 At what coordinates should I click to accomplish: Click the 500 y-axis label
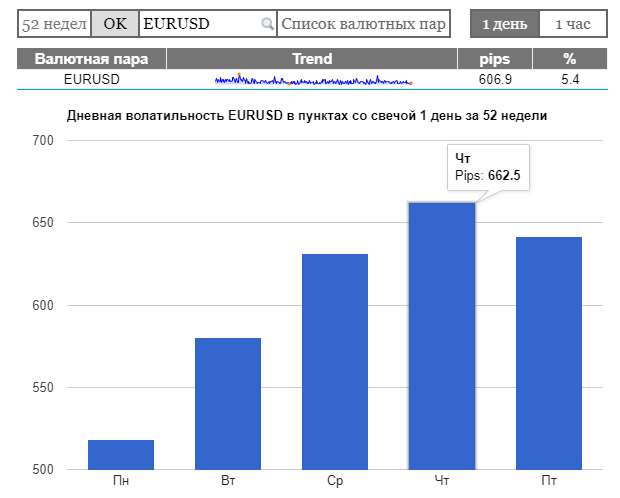(43, 470)
